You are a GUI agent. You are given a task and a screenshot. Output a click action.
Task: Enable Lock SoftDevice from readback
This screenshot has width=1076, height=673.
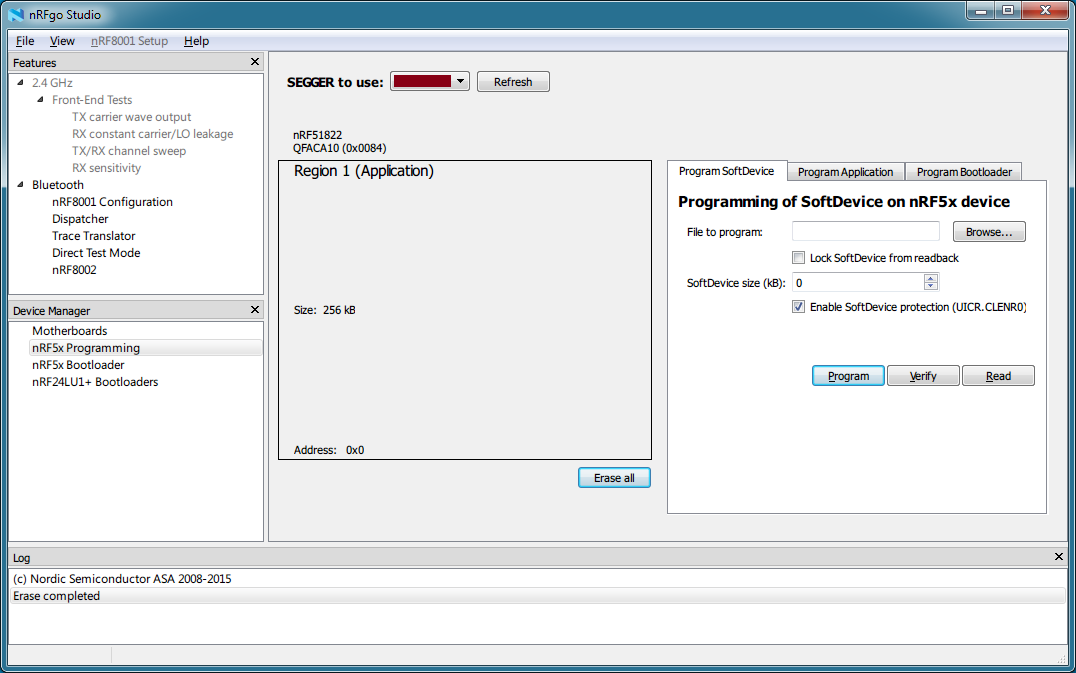(x=798, y=258)
